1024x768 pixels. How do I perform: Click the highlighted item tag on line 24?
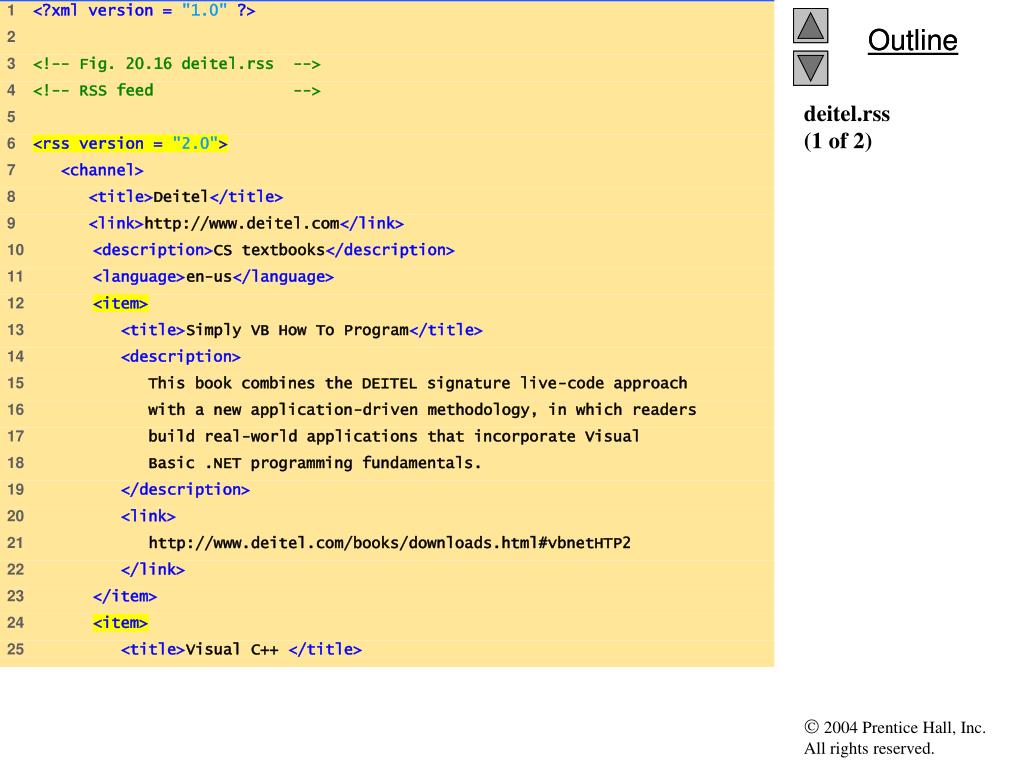[120, 623]
